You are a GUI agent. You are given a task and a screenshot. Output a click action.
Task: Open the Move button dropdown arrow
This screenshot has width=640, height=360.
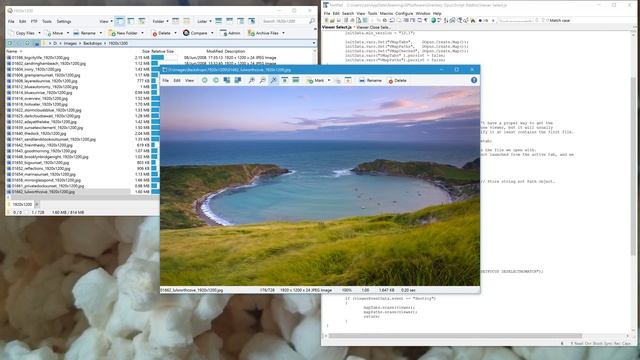68,33
